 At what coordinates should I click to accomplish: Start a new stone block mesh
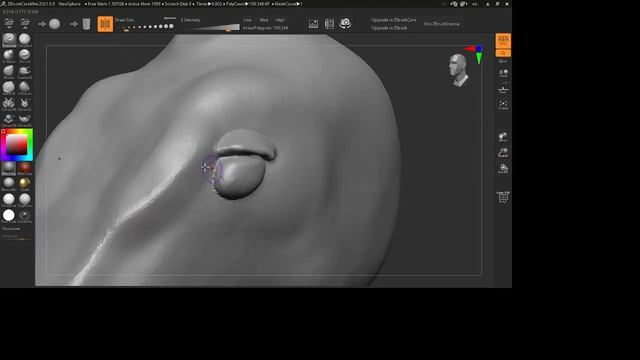pyautogui.click(x=86, y=24)
